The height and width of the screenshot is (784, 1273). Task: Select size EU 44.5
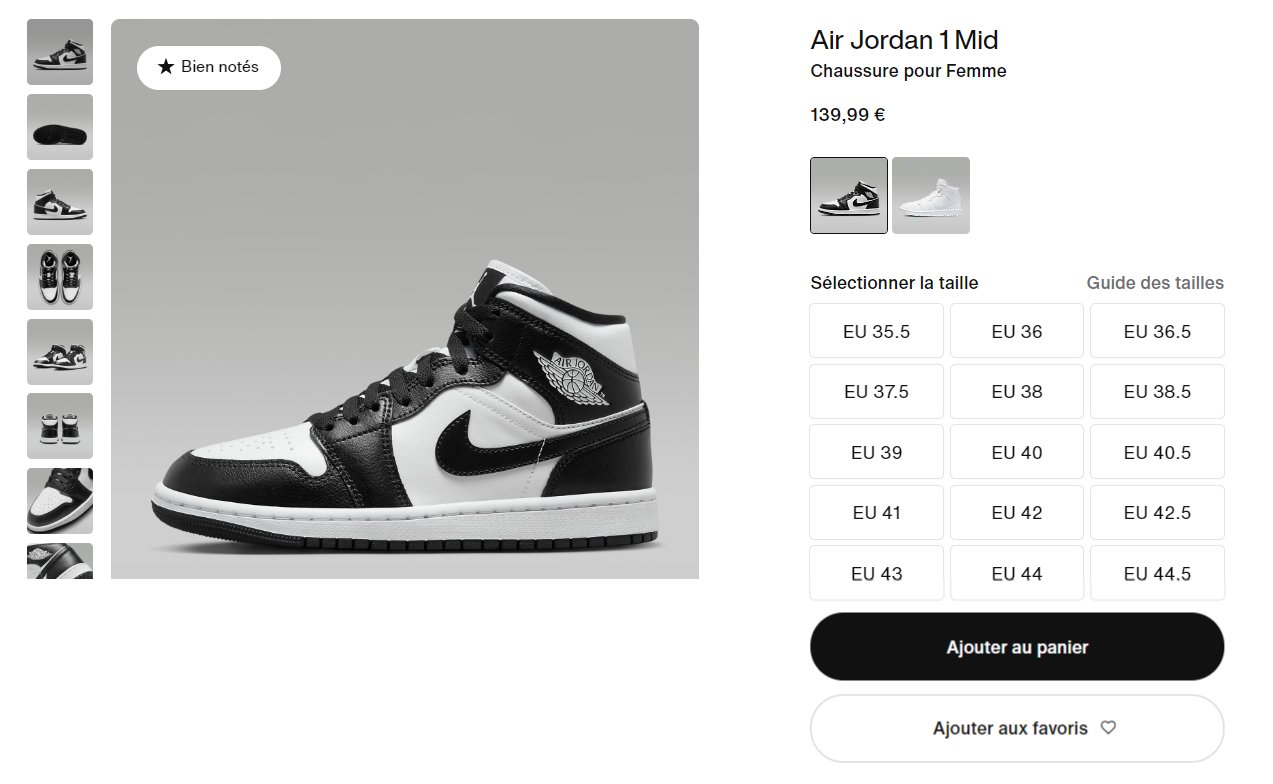tap(1157, 573)
